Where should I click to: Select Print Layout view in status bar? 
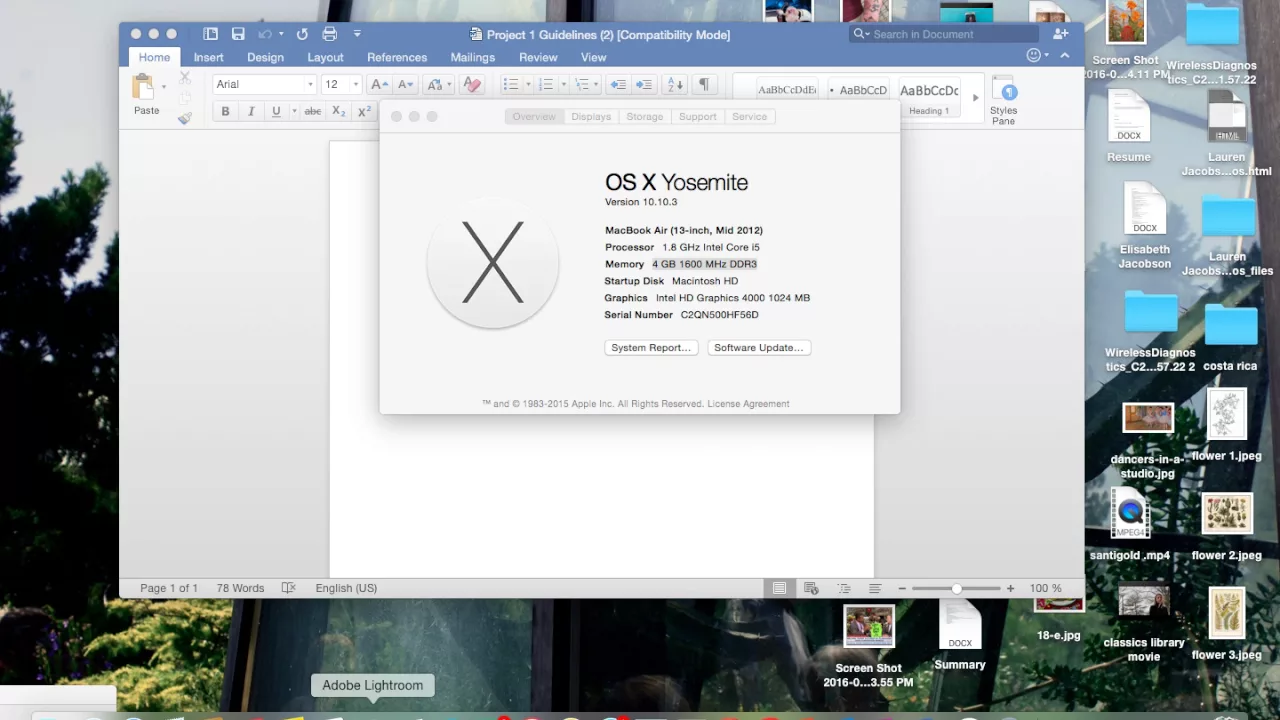779,588
